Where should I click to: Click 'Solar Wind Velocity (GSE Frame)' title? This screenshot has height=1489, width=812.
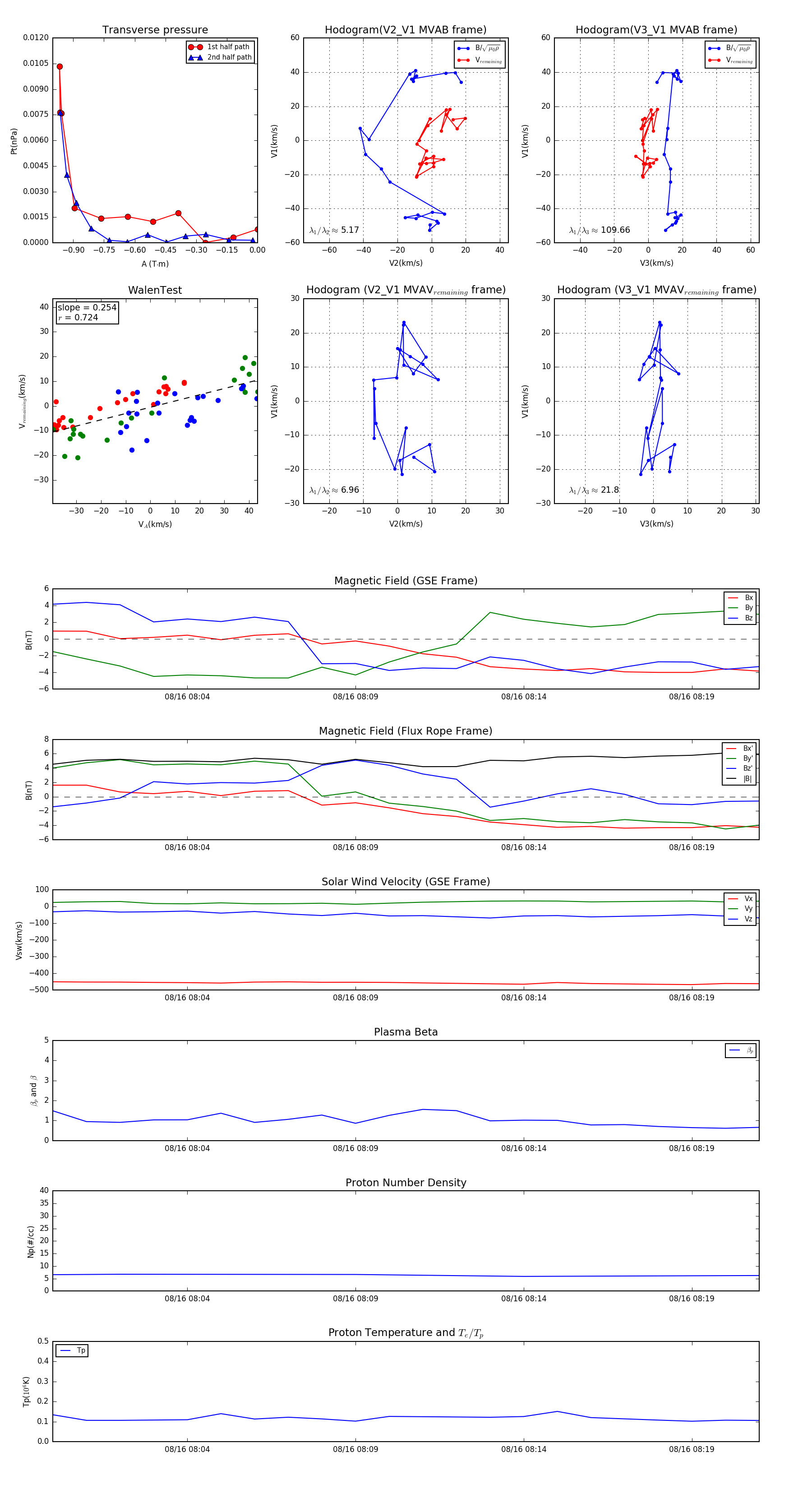(x=406, y=882)
